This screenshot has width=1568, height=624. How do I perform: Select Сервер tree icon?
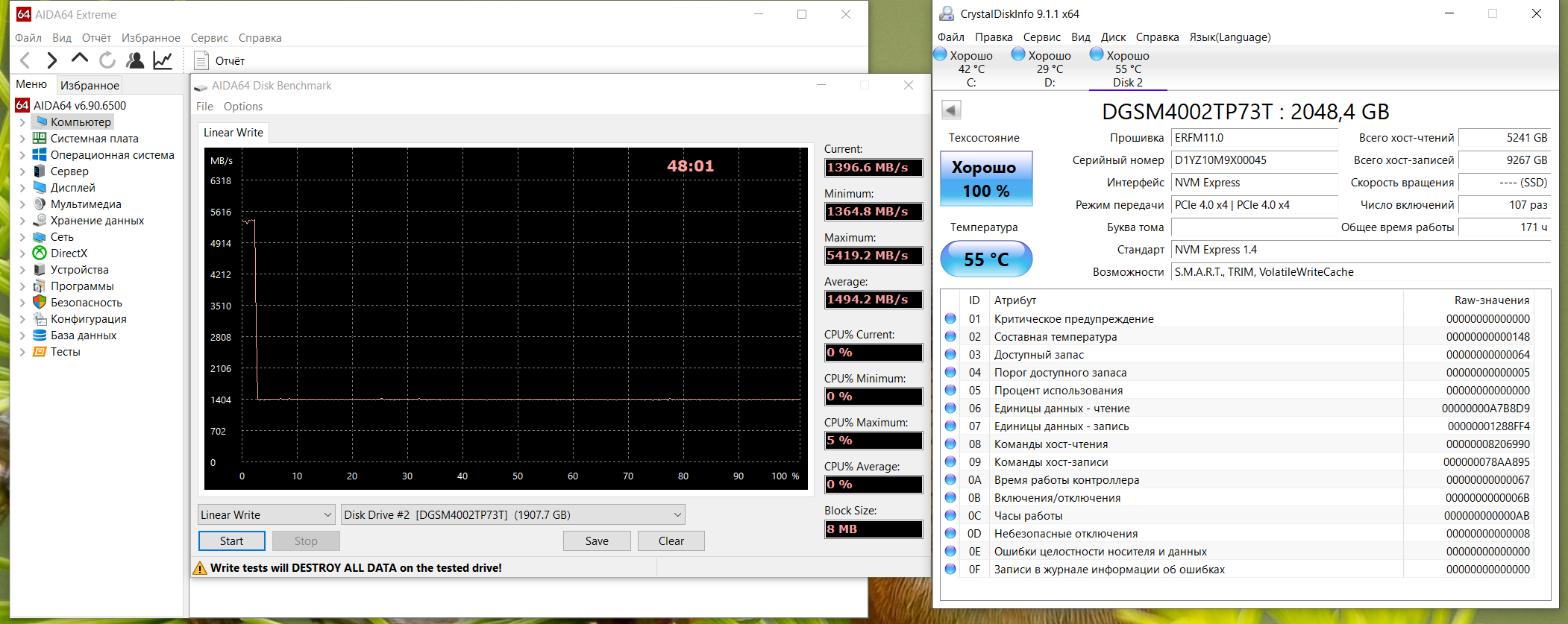coord(40,171)
